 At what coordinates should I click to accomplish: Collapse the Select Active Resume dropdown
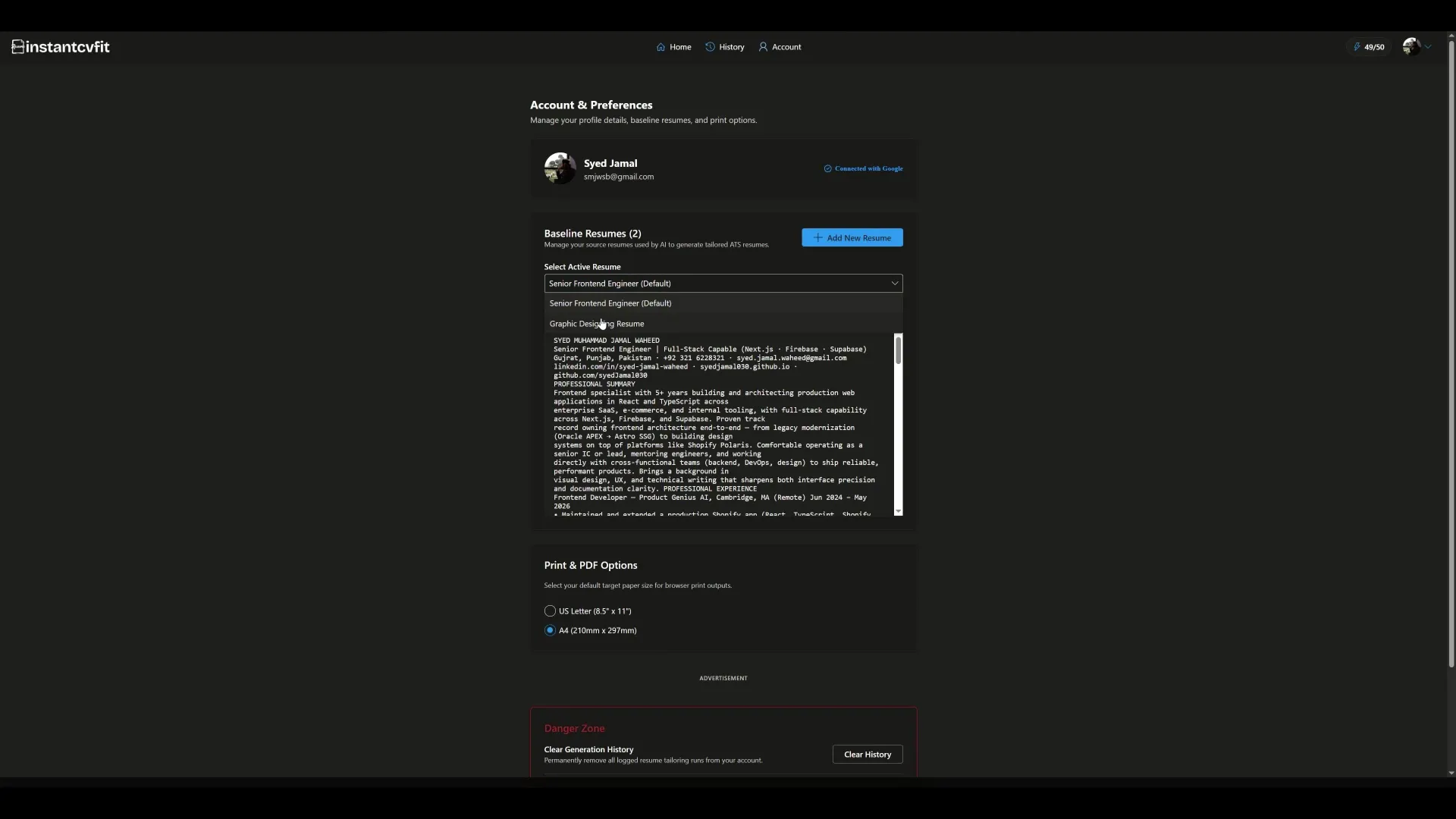coord(723,284)
